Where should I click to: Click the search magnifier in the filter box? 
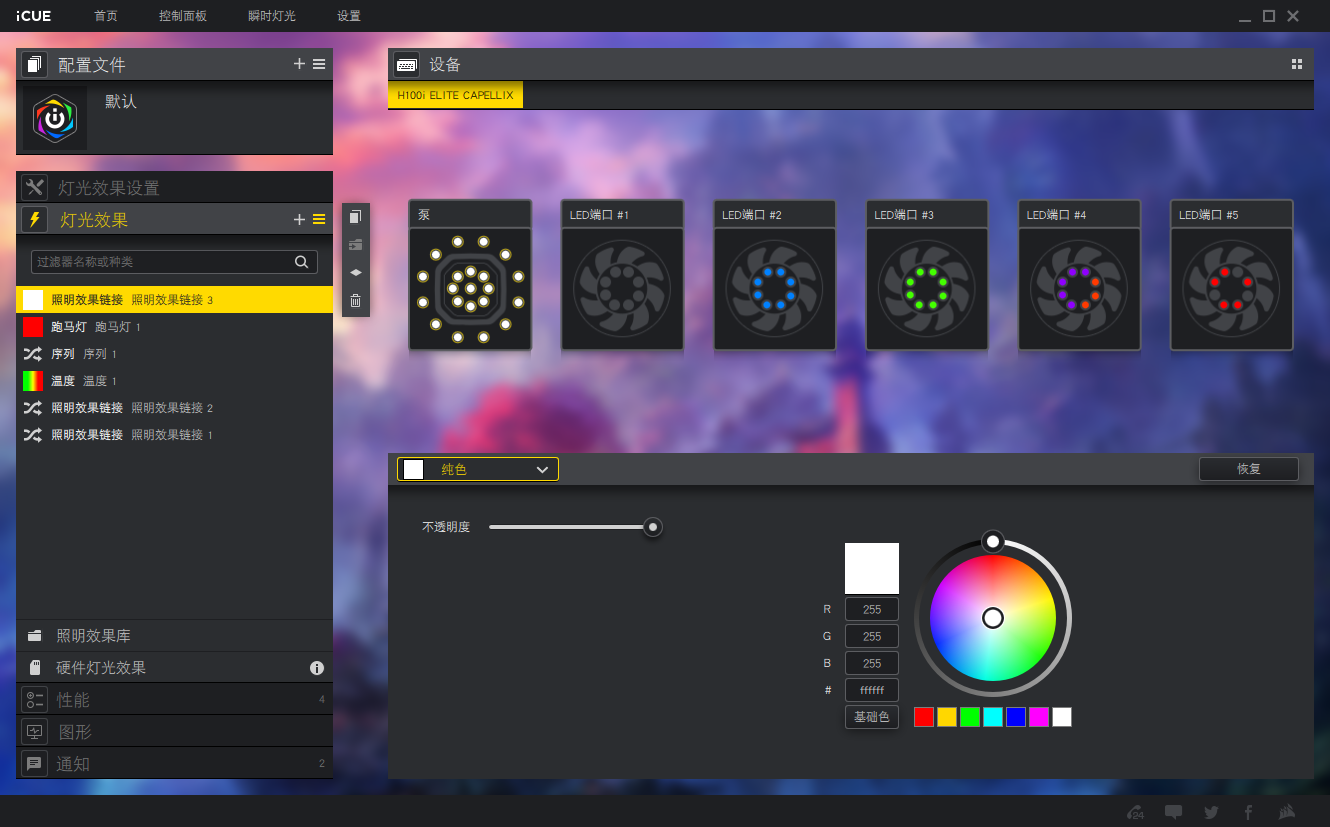pos(301,262)
